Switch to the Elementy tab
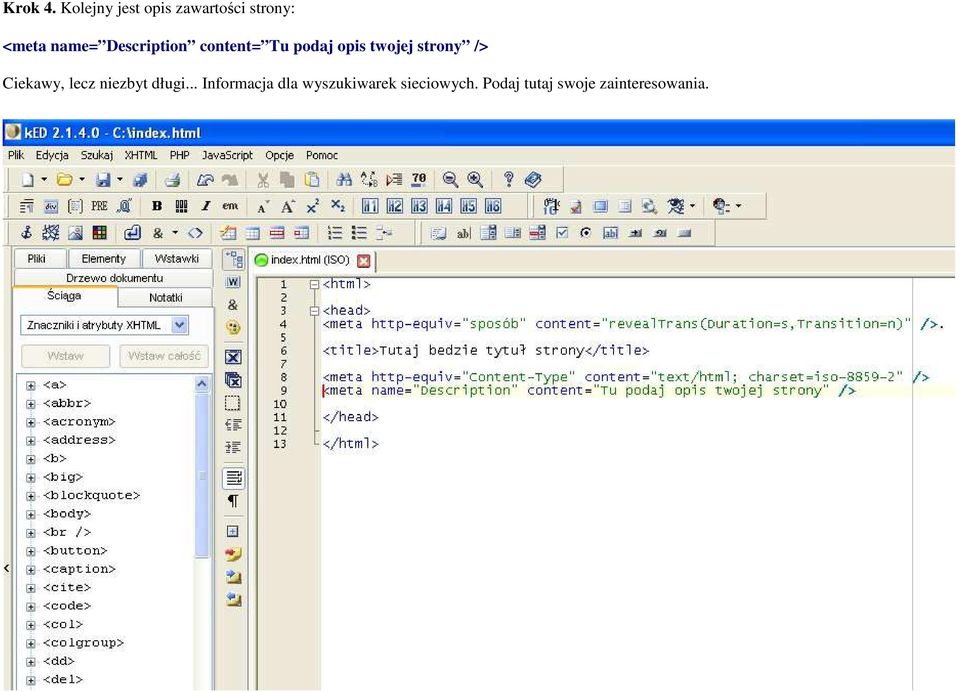Image resolution: width=960 pixels, height=692 pixels. (x=103, y=258)
